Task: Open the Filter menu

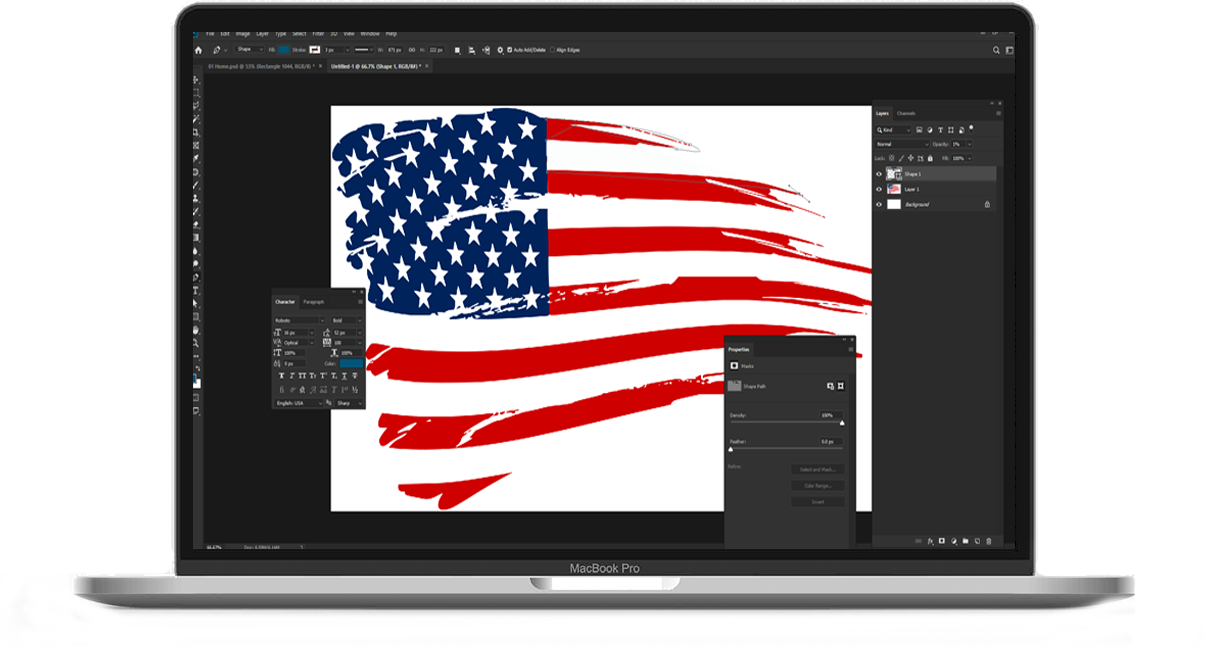Action: 318,33
